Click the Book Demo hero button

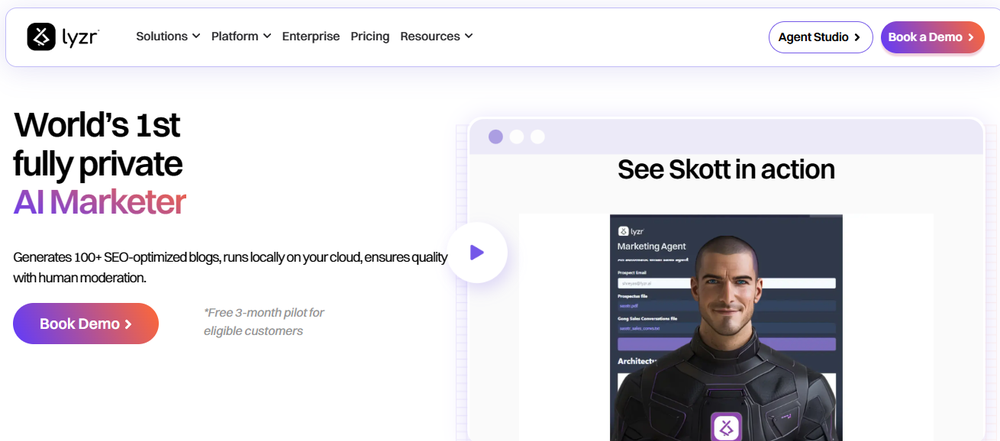pyautogui.click(x=86, y=324)
